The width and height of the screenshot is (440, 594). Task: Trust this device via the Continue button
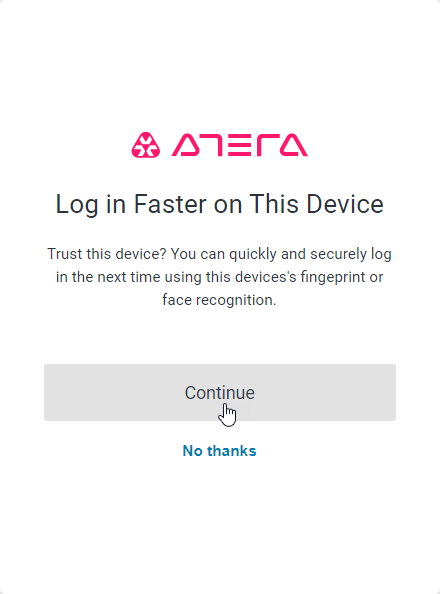click(220, 392)
